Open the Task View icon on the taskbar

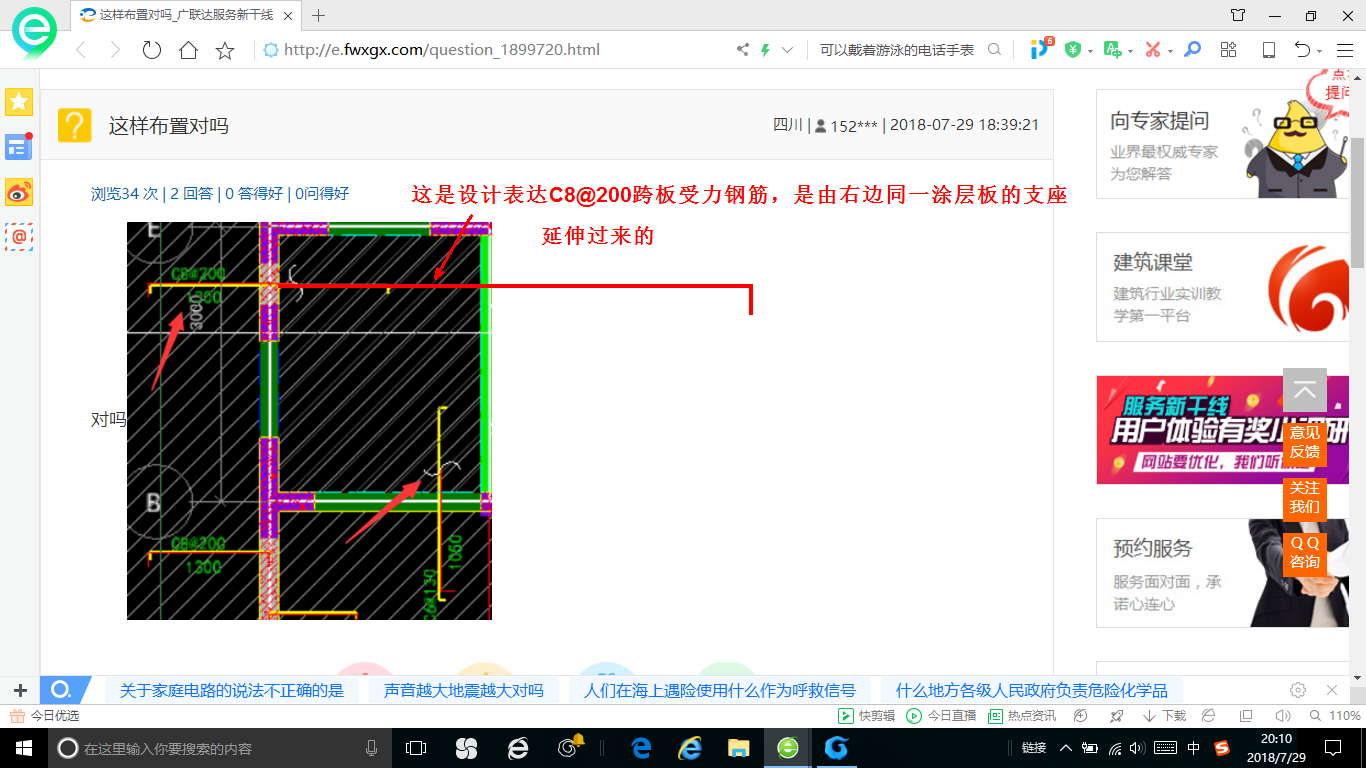click(416, 747)
